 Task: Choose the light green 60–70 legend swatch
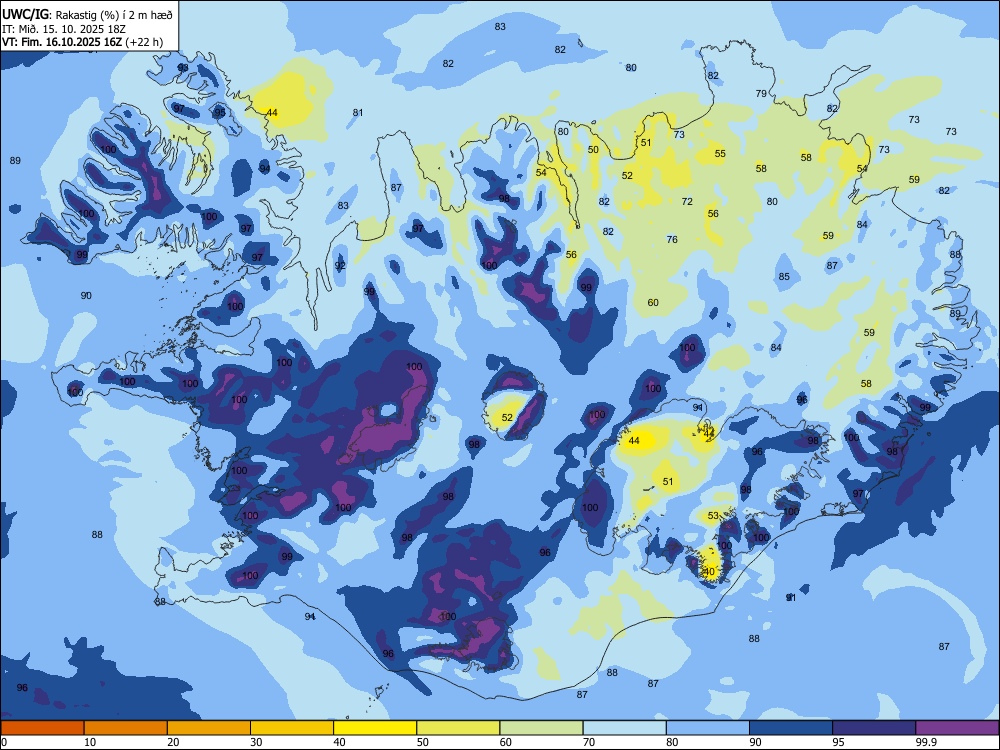tap(541, 728)
